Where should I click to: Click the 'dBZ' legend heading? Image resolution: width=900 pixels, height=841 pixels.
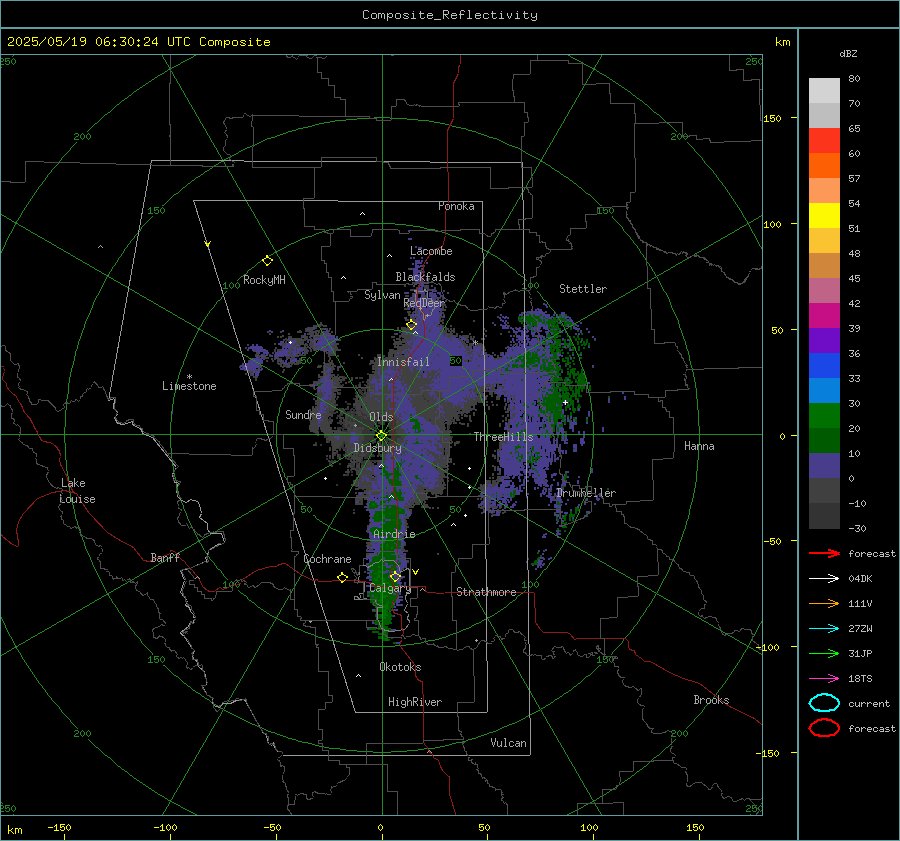(x=848, y=54)
